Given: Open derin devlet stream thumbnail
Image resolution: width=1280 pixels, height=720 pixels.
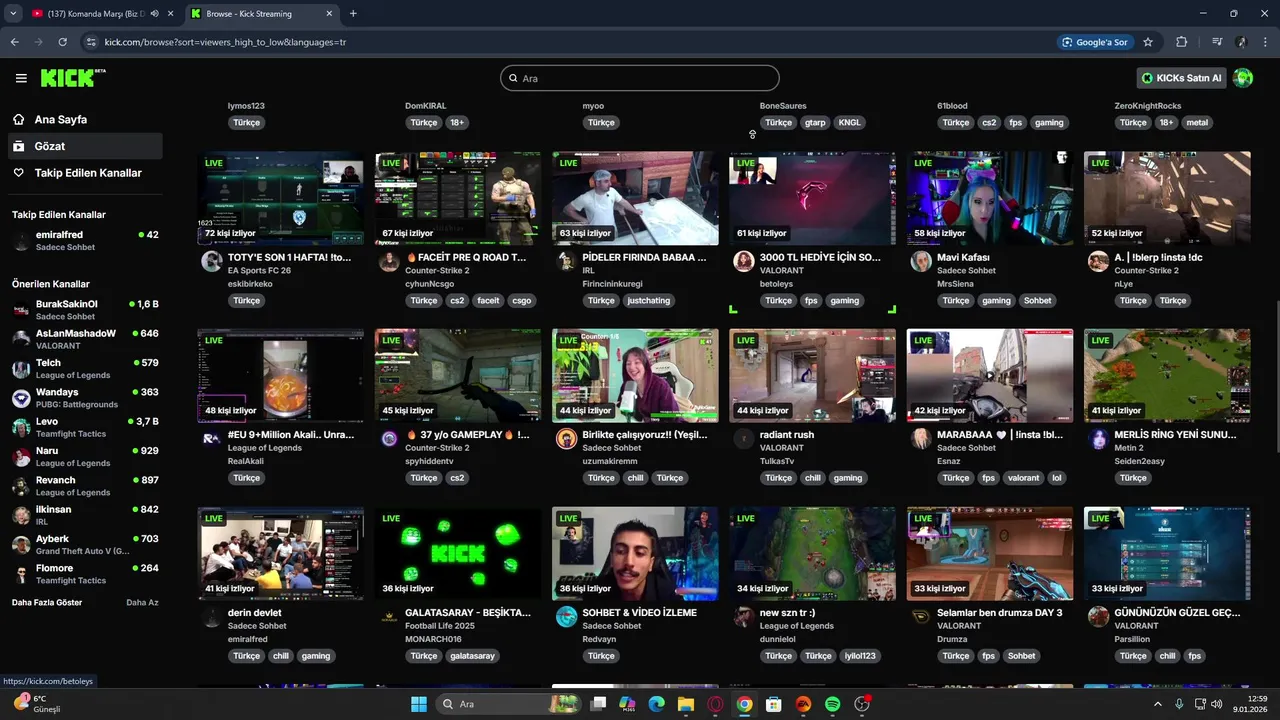Looking at the screenshot, I should coord(280,554).
